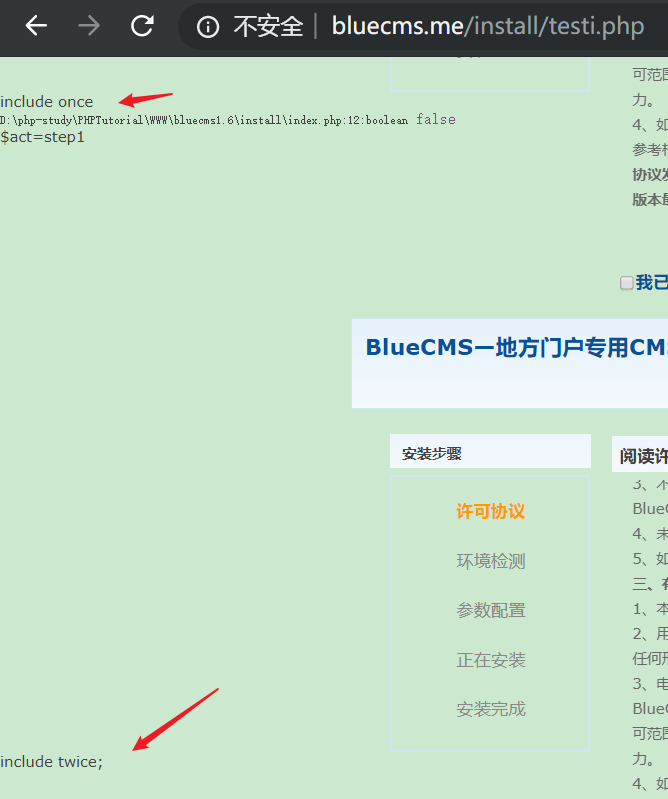Click the browser forward arrow
668x799 pixels.
(89, 25)
